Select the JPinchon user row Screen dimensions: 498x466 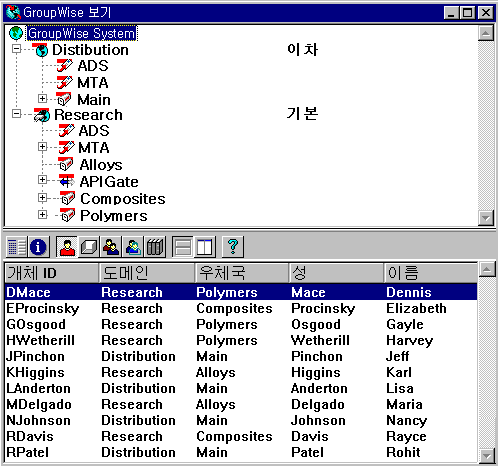(x=241, y=356)
